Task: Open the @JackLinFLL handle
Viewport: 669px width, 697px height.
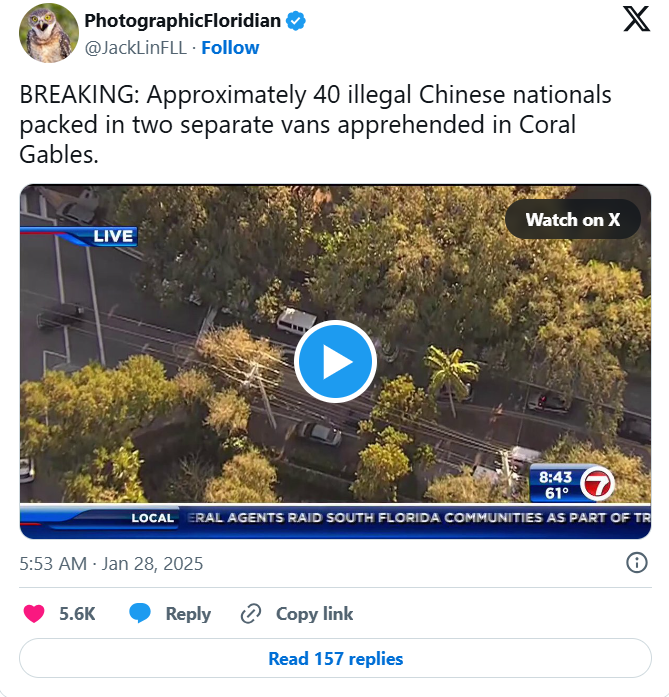Action: click(x=136, y=48)
